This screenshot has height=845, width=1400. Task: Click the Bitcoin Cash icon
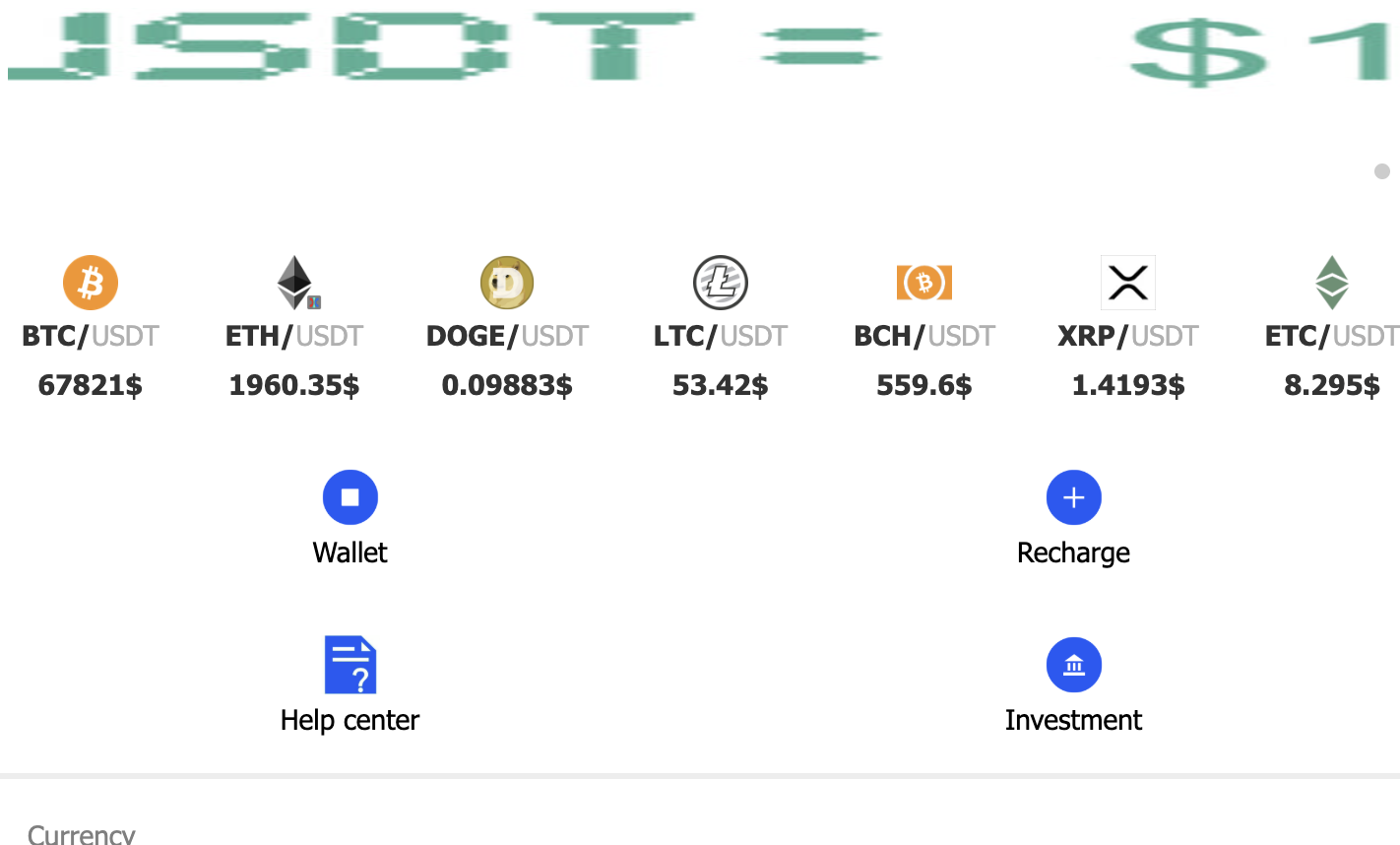924,283
